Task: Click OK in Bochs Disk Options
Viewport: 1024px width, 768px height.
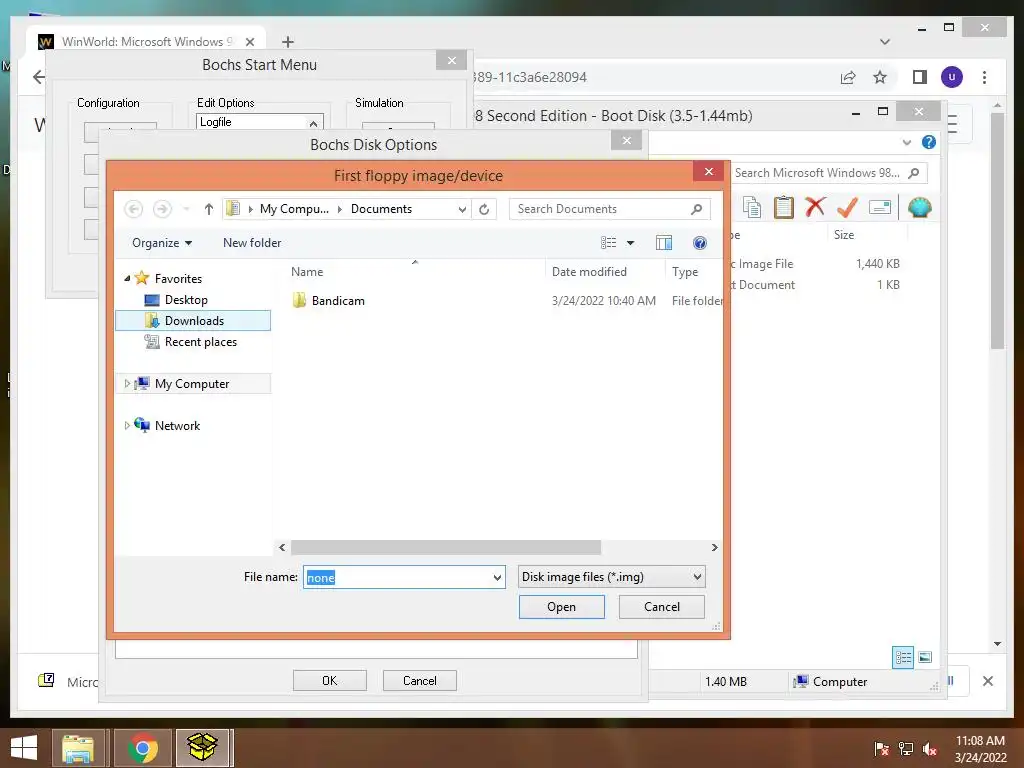Action: [330, 680]
